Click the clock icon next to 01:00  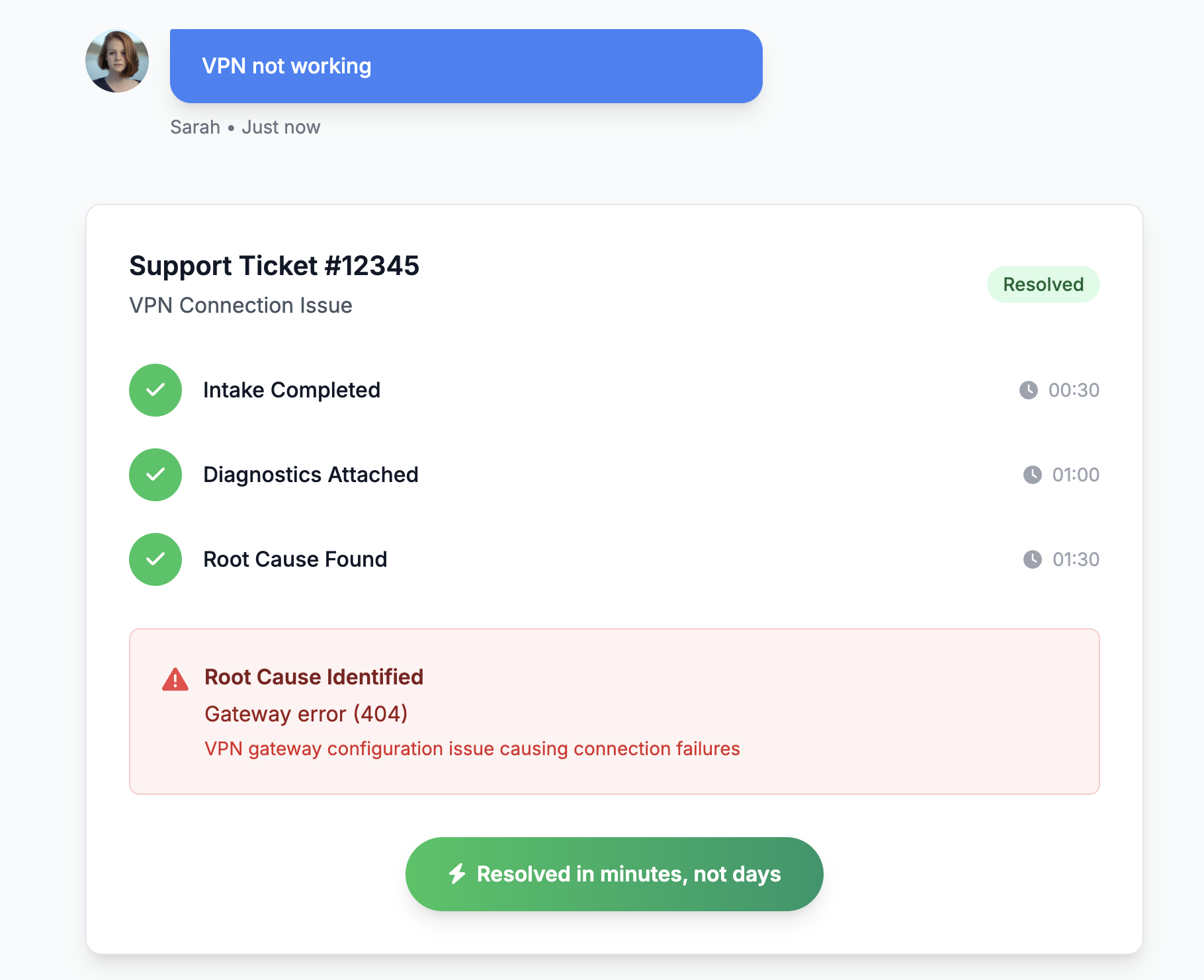(1032, 475)
